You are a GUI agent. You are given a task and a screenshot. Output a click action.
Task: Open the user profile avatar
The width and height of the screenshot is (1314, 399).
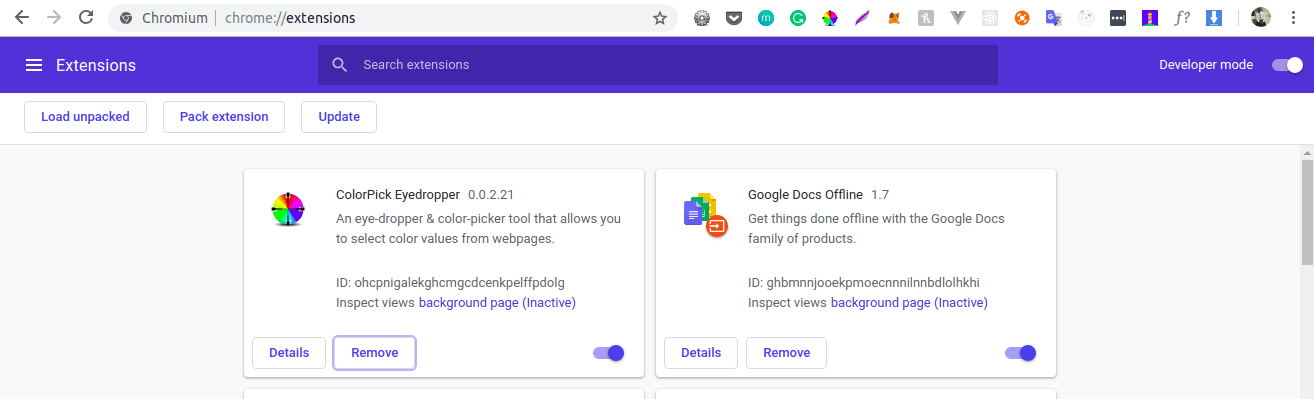tap(1261, 18)
